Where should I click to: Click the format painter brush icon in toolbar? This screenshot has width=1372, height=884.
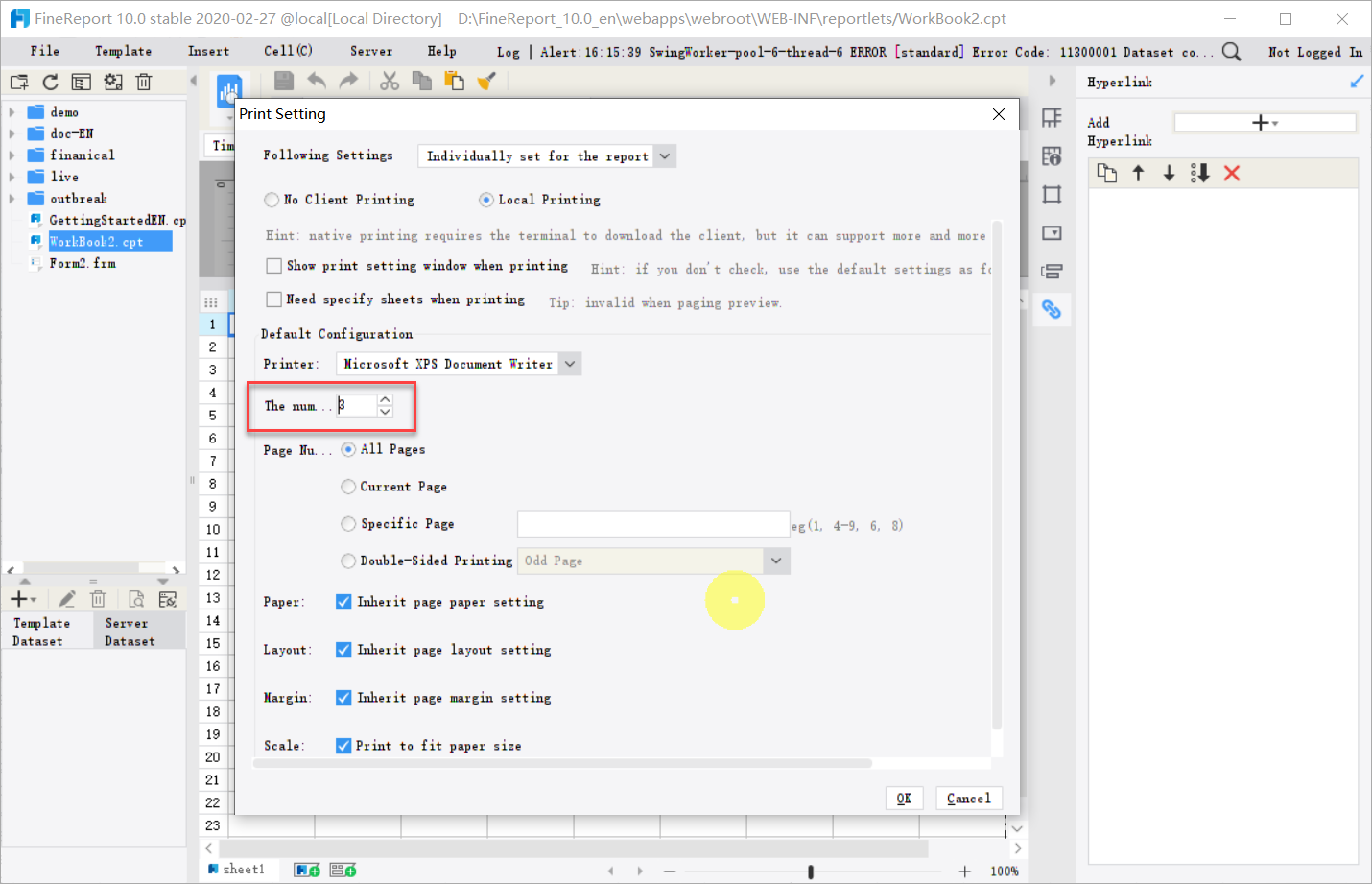486,82
